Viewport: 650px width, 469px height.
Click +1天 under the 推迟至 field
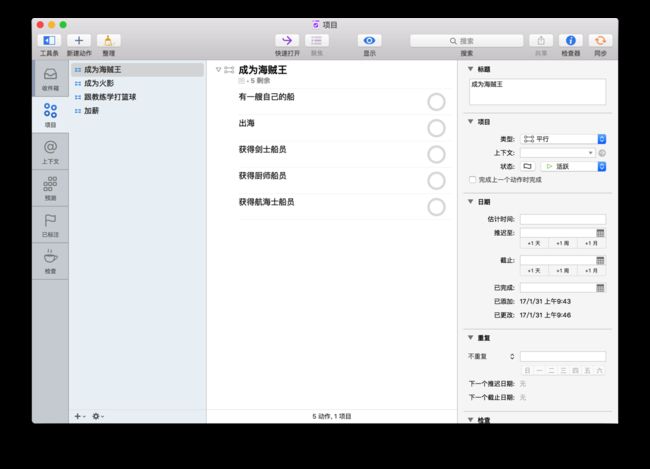pyautogui.click(x=534, y=243)
